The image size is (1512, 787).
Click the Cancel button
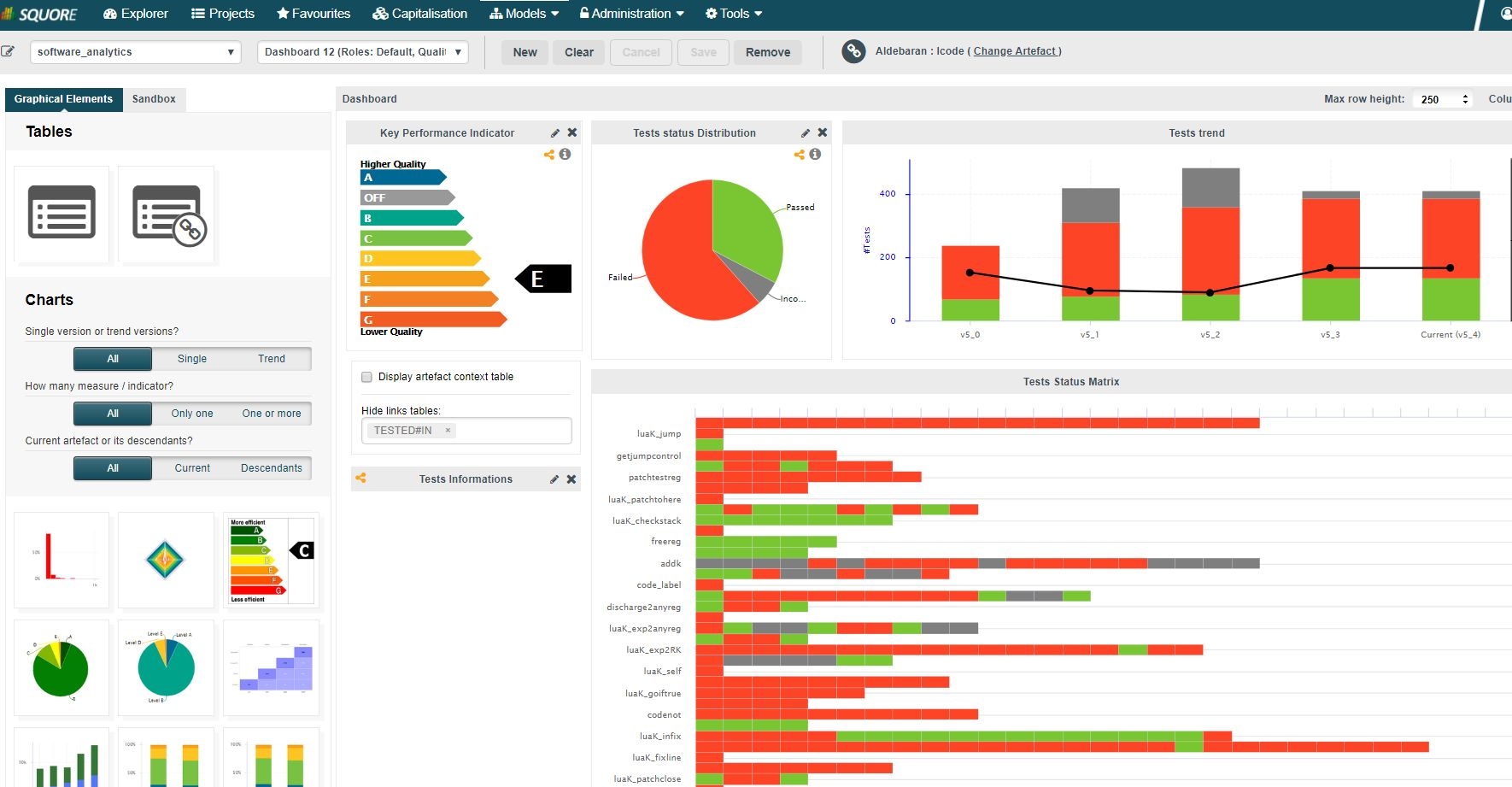tap(642, 52)
